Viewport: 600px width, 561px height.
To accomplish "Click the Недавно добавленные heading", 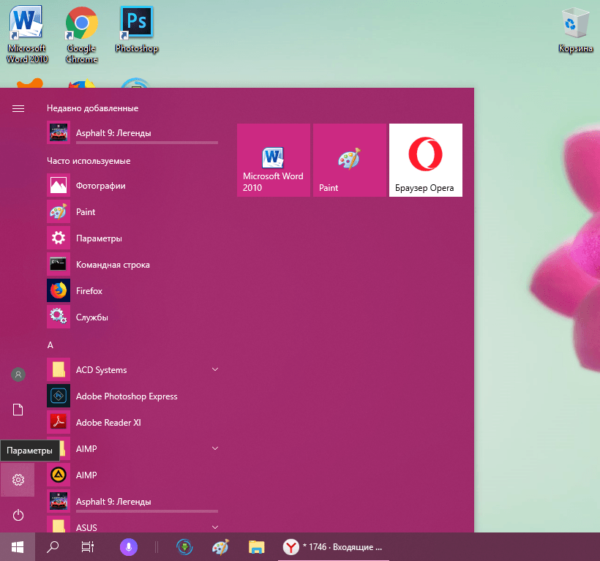I will (x=92, y=108).
